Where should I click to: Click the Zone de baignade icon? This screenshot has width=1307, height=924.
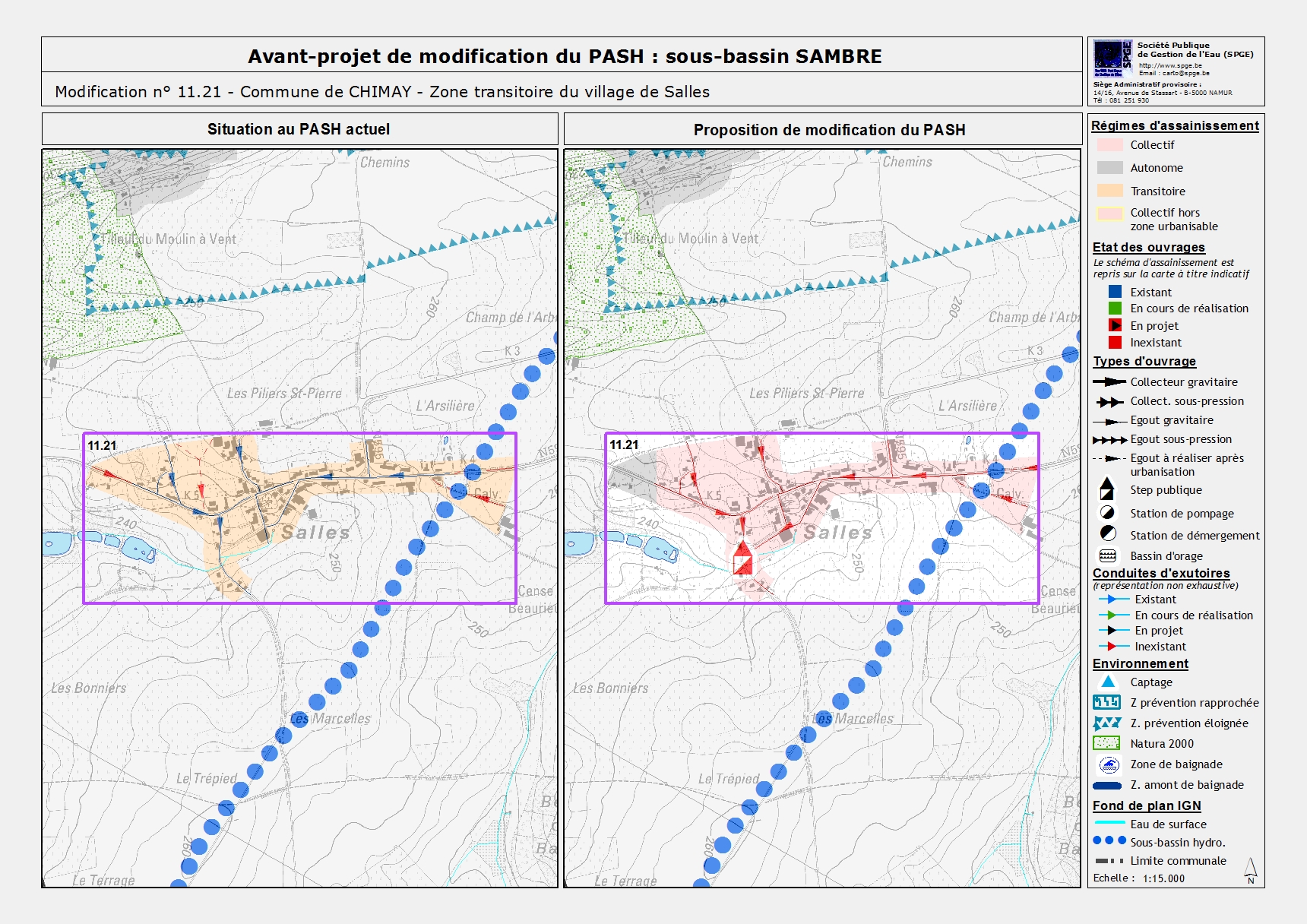1109,764
